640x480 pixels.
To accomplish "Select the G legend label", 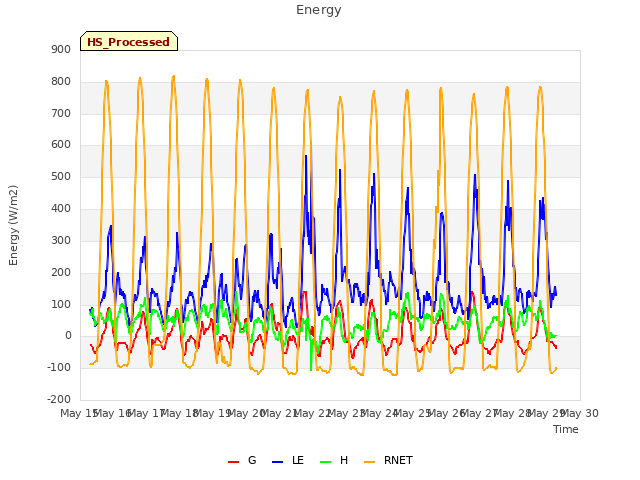I will [x=252, y=460].
